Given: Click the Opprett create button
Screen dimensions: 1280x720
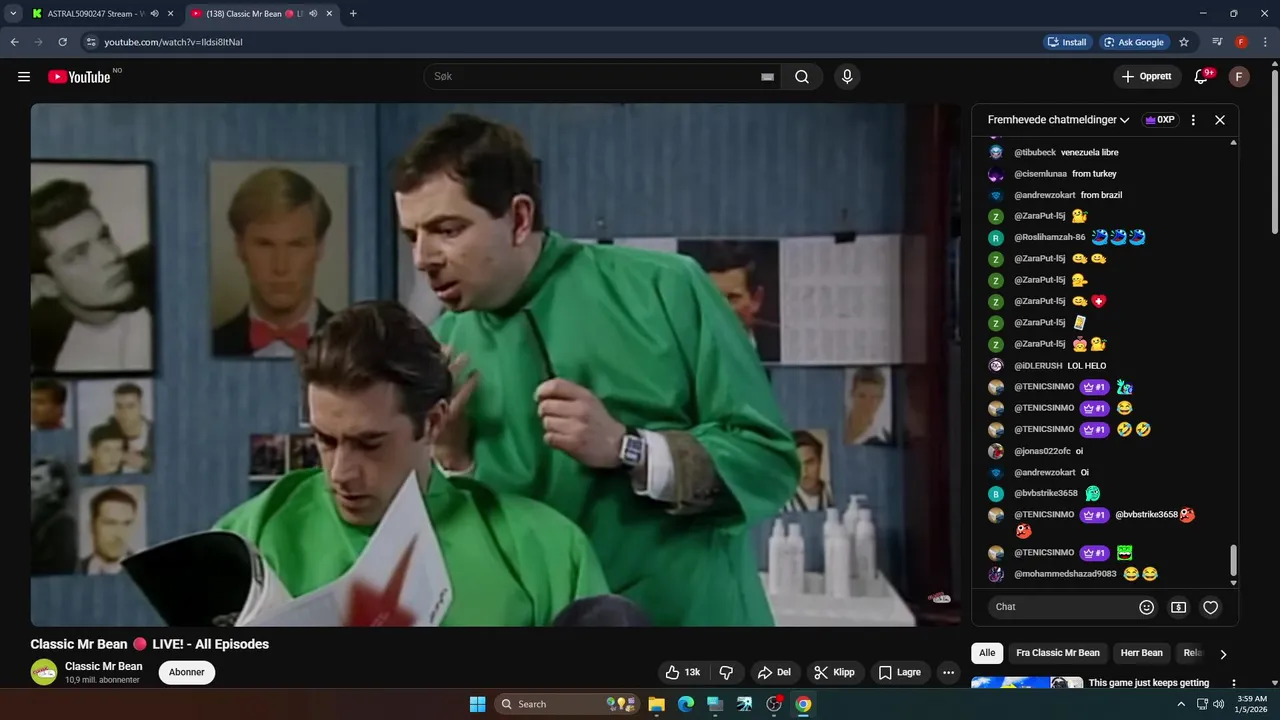Looking at the screenshot, I should (x=1147, y=77).
